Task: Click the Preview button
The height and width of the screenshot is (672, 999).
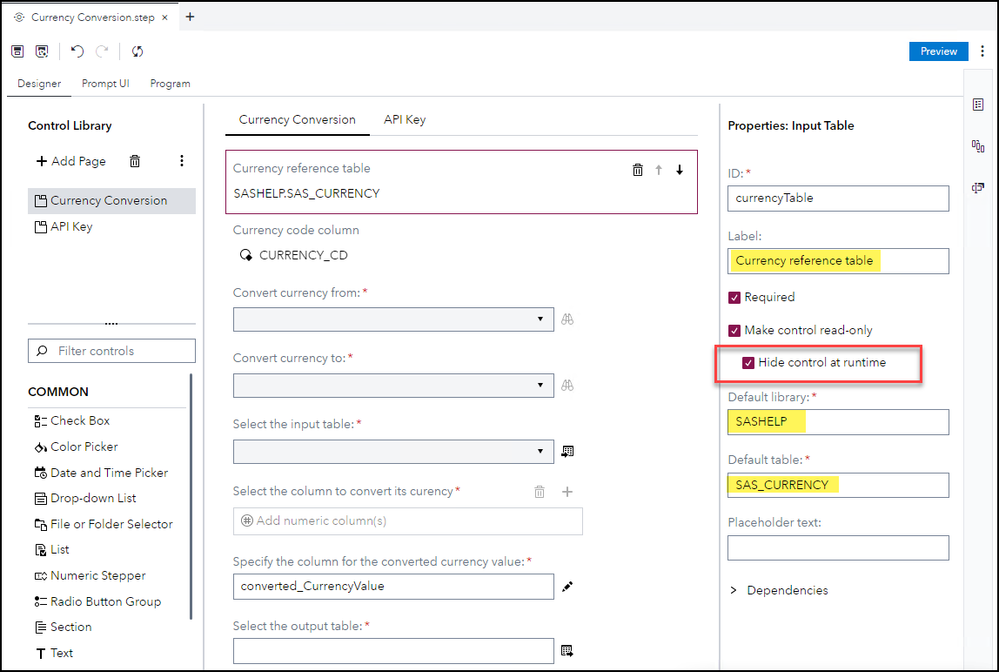Action: pyautogui.click(x=938, y=51)
